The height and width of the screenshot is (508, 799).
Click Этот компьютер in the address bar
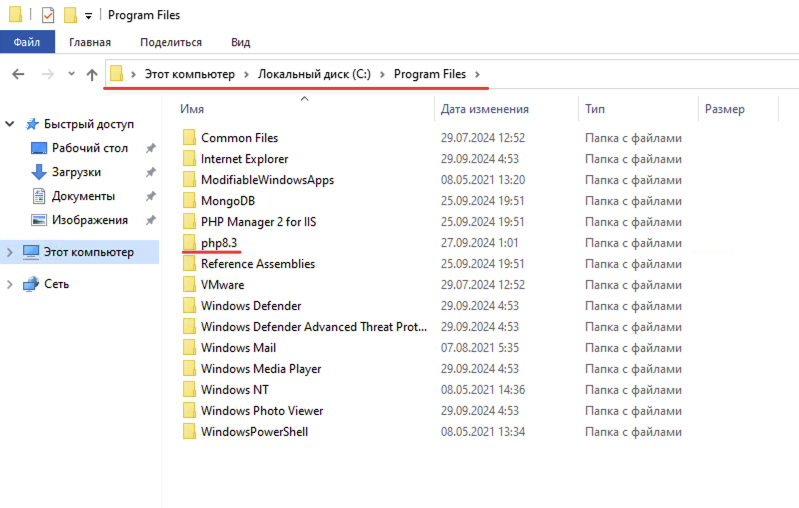coord(190,74)
